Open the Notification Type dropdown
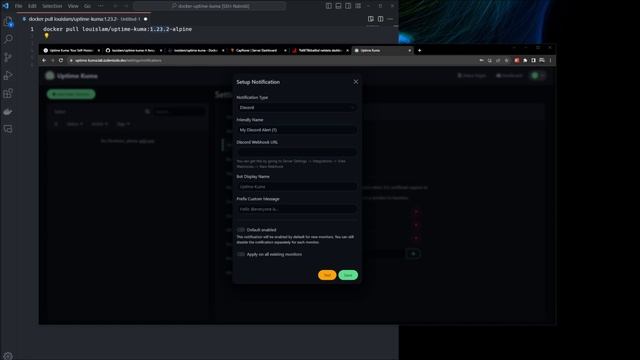Image resolution: width=640 pixels, height=360 pixels. click(296, 108)
